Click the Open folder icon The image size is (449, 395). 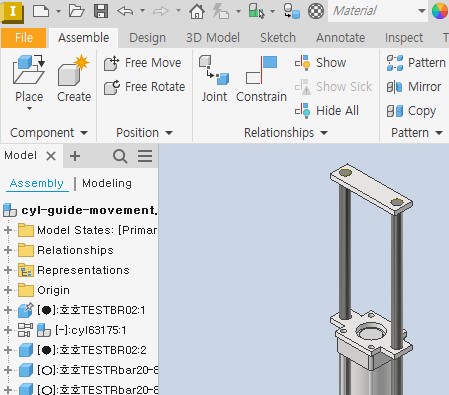[76, 11]
